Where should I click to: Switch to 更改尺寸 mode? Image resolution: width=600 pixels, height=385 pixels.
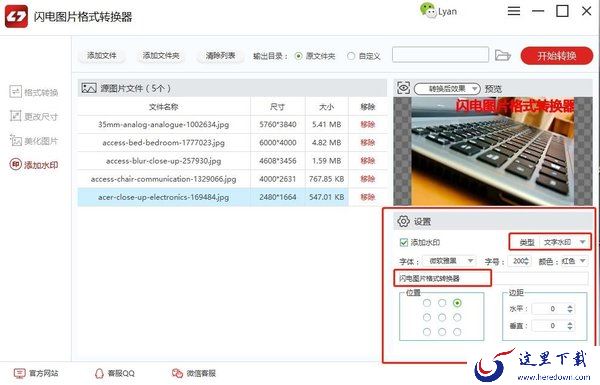coord(34,116)
